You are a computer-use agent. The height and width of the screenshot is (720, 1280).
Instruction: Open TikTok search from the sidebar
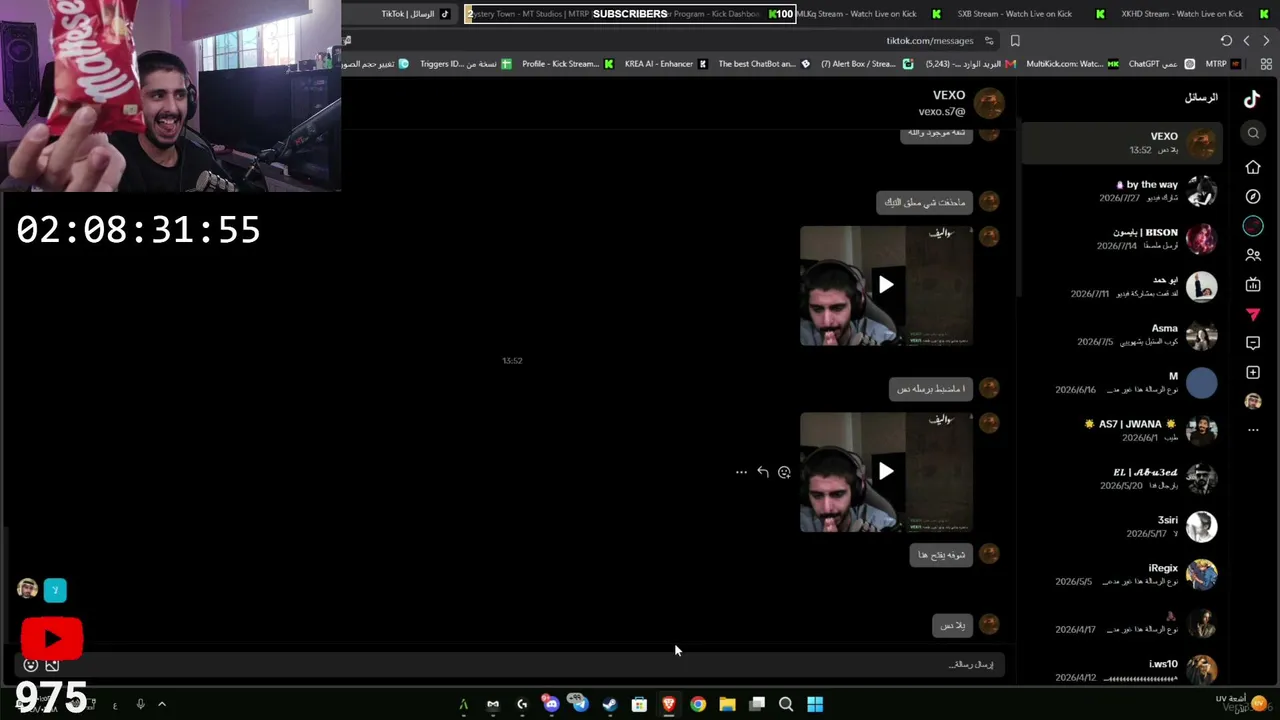pos(1253,133)
